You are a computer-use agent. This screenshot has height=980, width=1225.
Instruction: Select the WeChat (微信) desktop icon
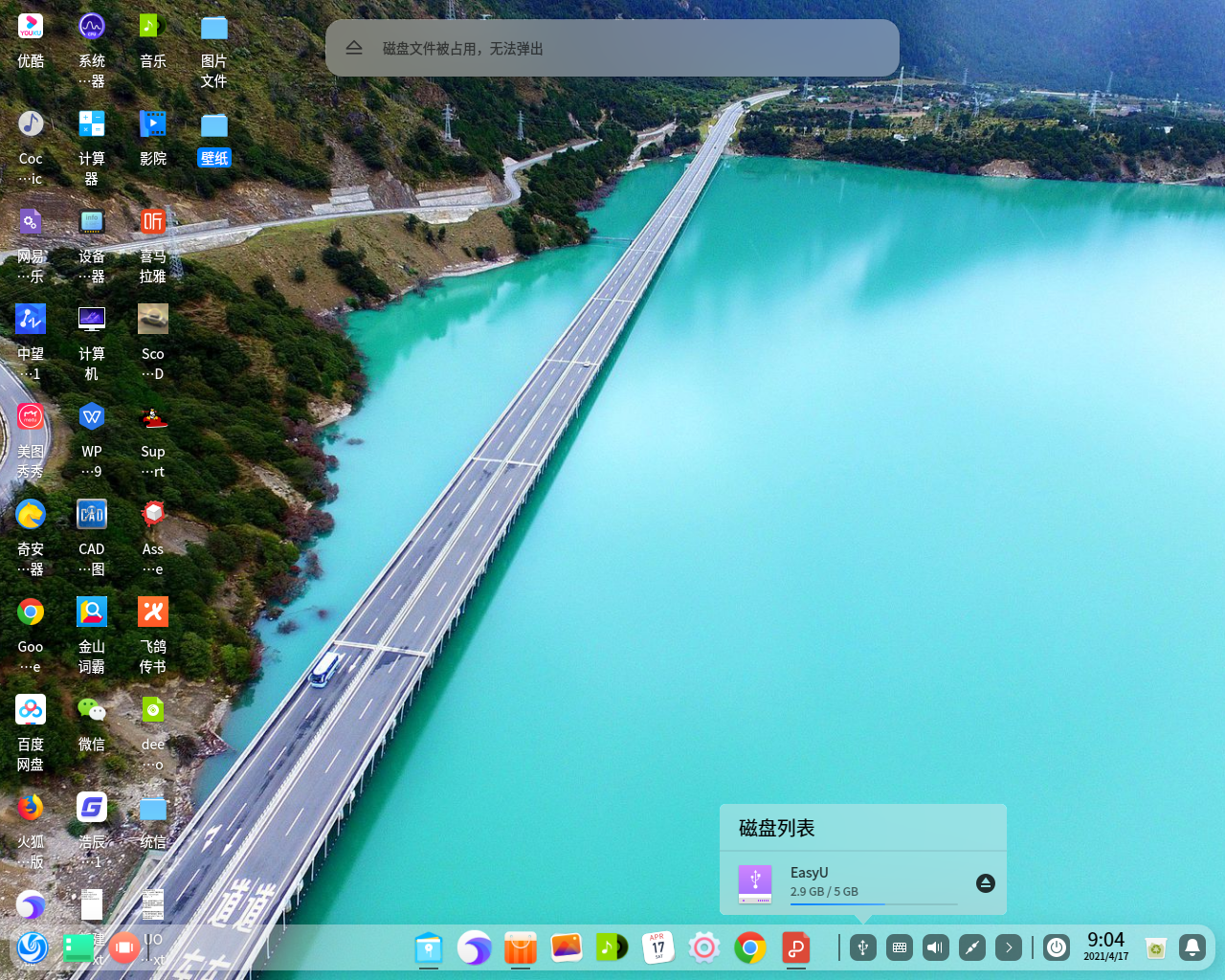tap(92, 710)
